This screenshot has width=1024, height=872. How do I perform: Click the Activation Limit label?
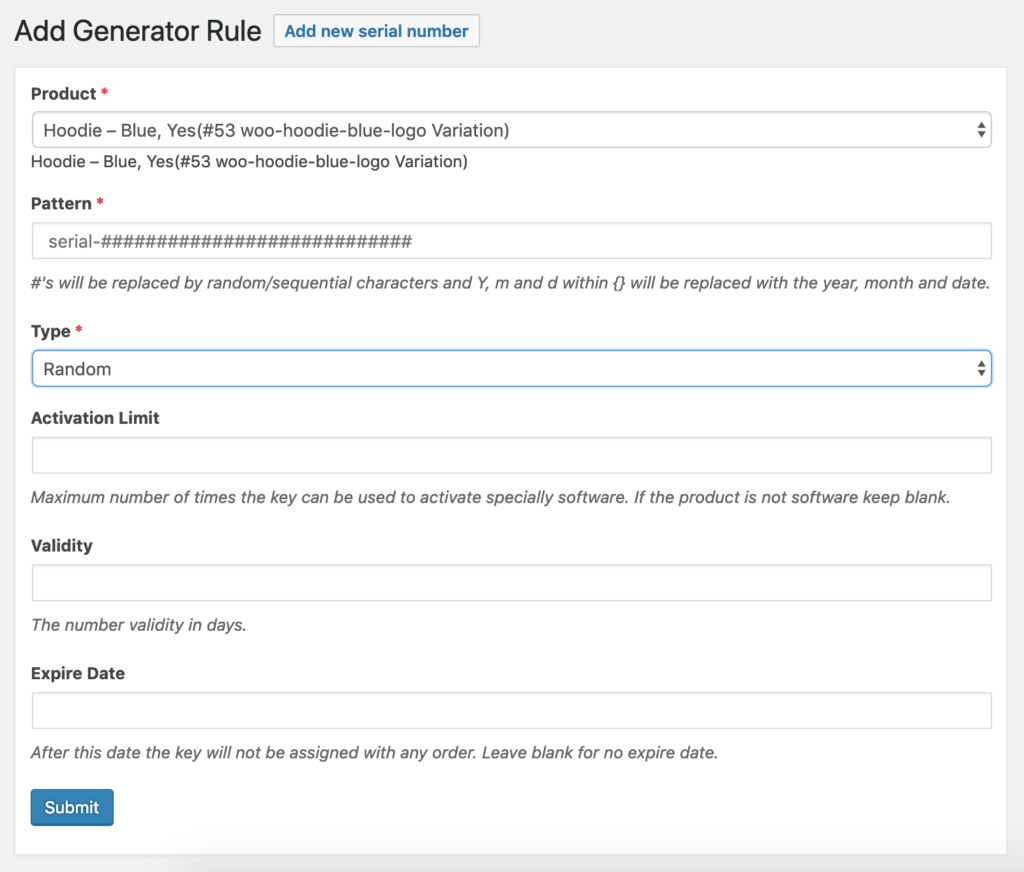click(95, 418)
